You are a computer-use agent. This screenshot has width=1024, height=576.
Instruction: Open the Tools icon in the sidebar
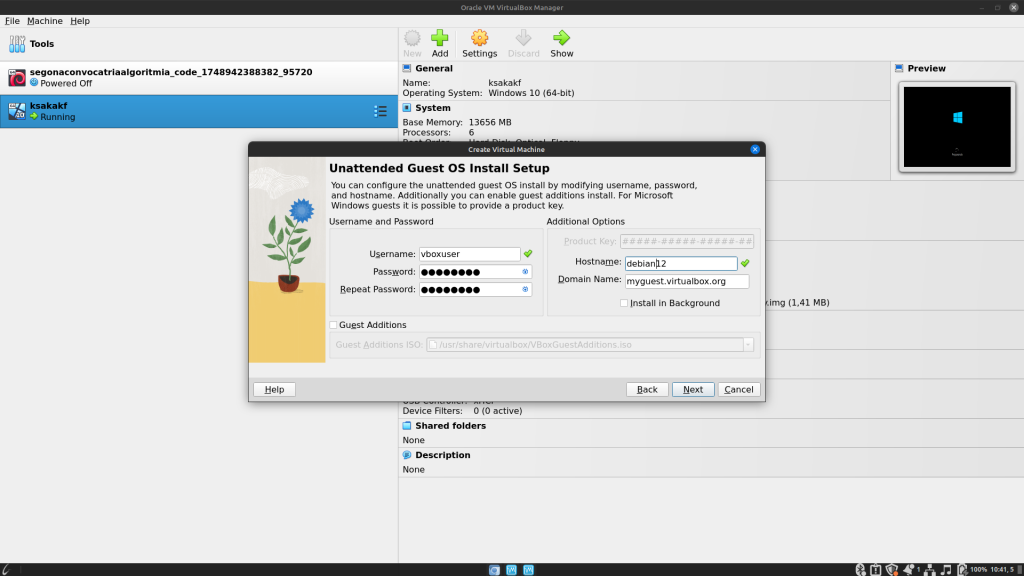coord(17,44)
